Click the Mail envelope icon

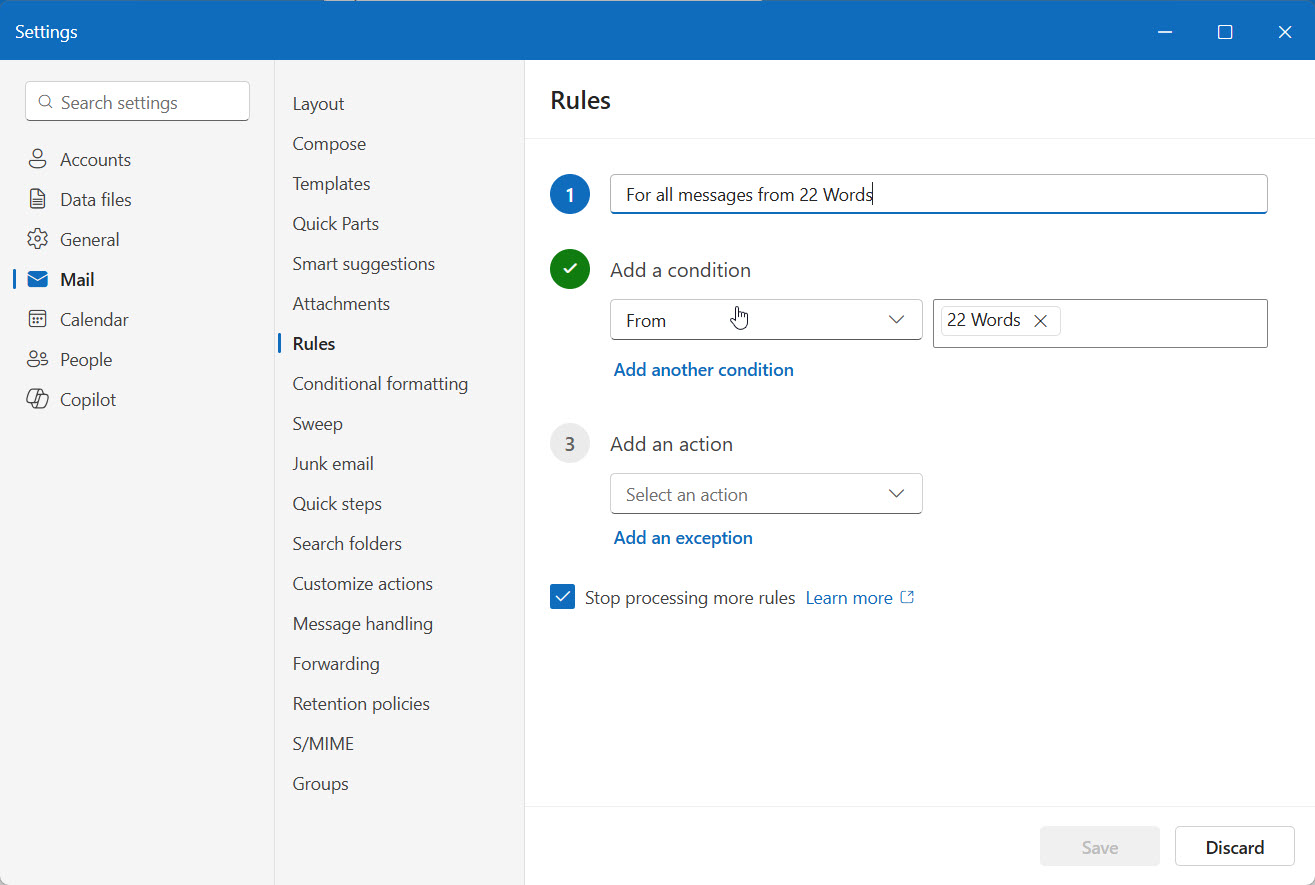38,279
